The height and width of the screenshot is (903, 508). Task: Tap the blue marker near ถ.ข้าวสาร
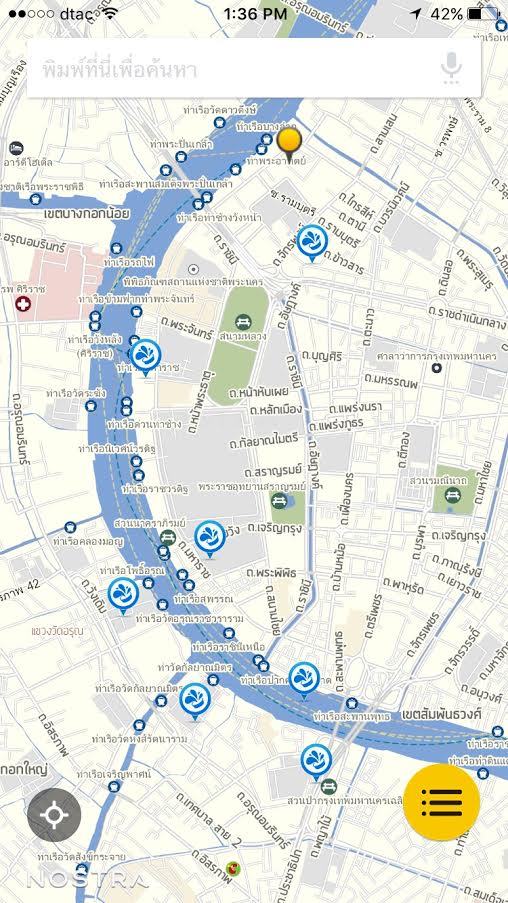point(313,242)
